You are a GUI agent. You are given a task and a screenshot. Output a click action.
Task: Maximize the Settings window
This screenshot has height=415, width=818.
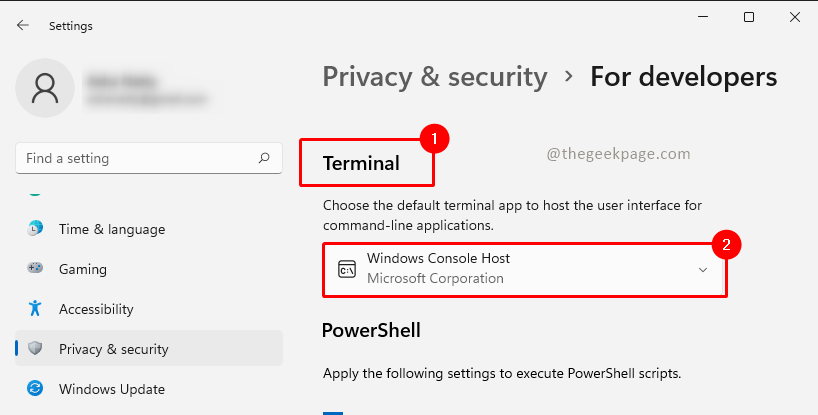(749, 17)
